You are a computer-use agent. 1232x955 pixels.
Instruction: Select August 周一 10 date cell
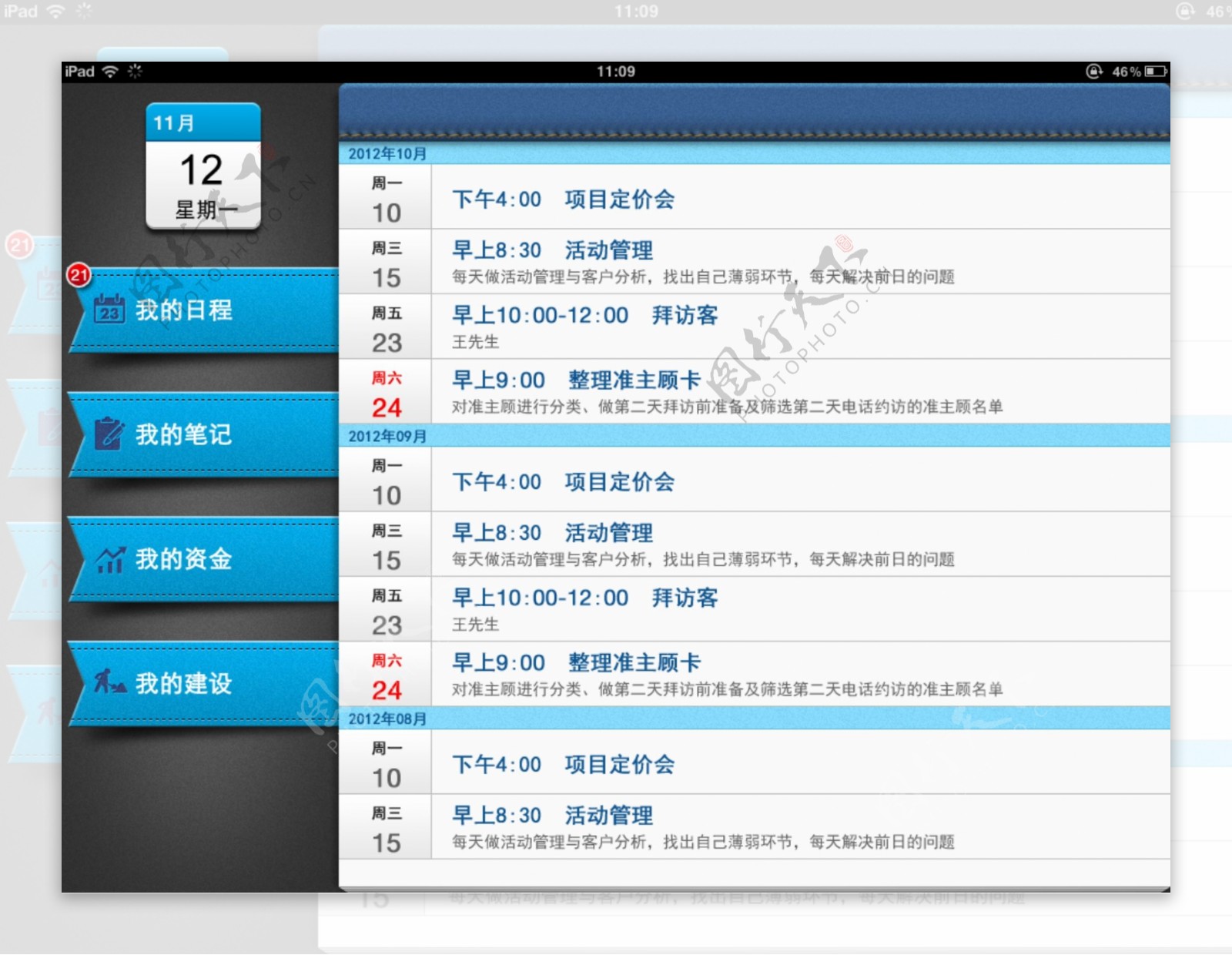[386, 762]
